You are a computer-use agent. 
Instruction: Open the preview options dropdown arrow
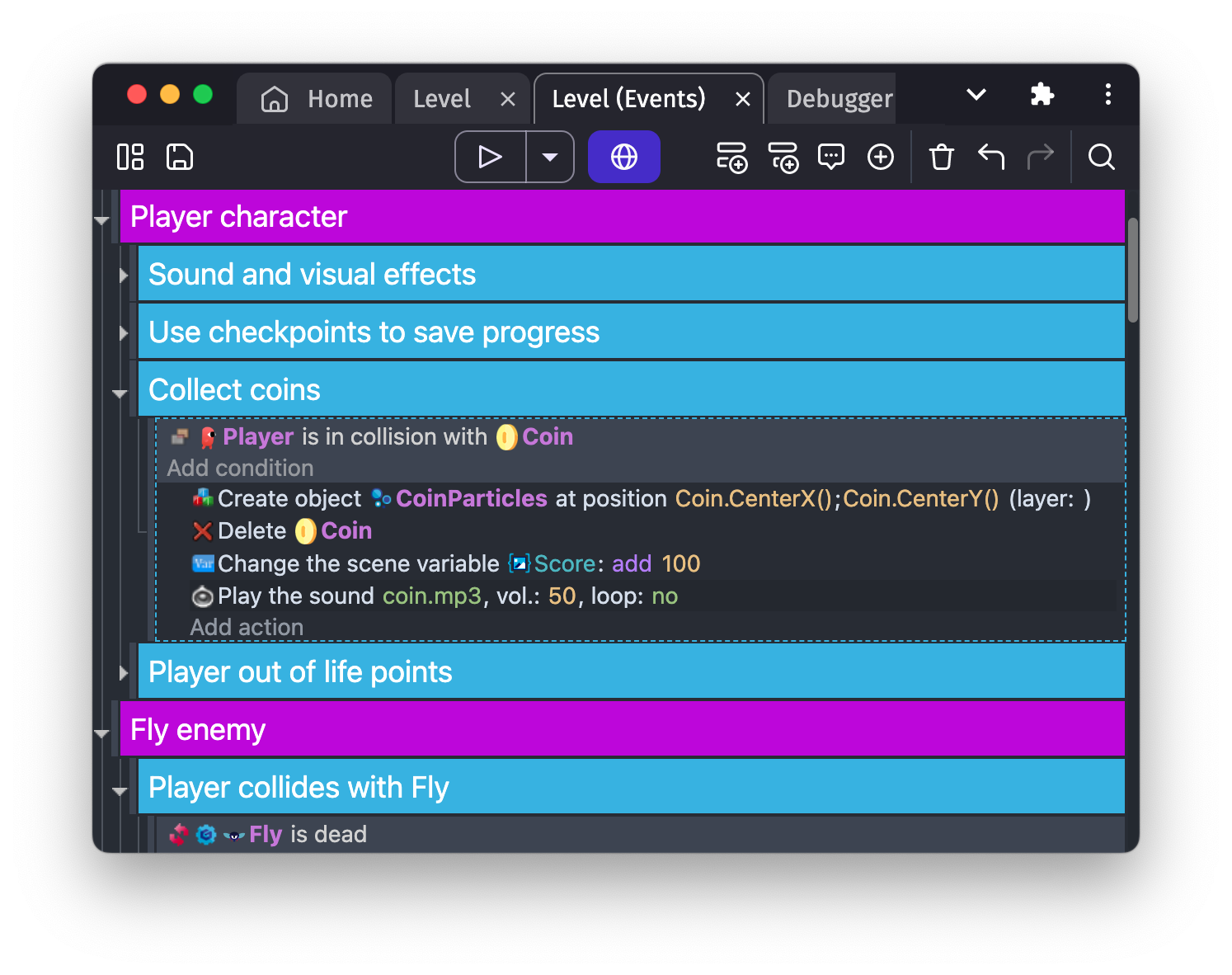coord(550,157)
